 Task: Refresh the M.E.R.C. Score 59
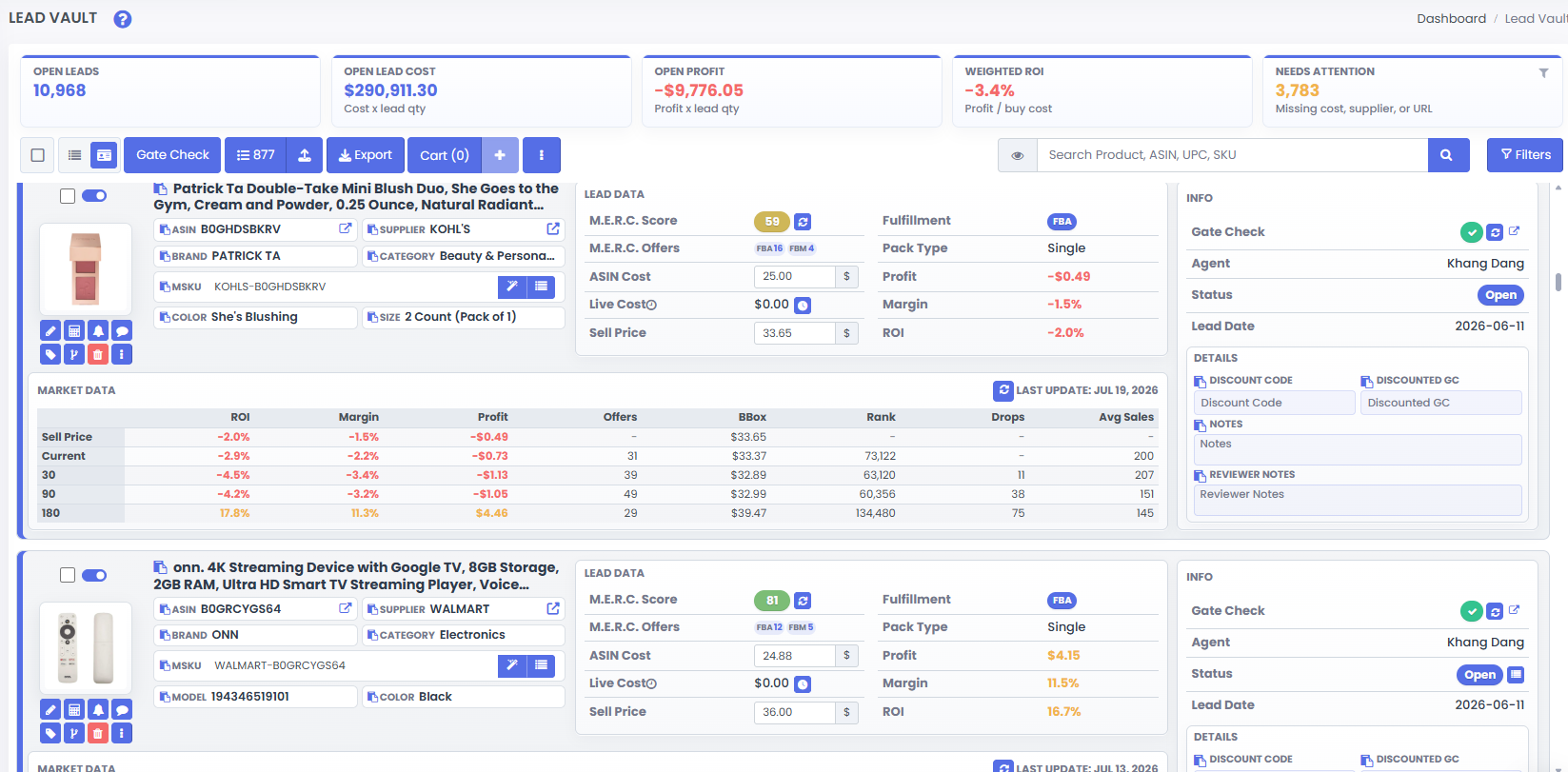tap(803, 222)
